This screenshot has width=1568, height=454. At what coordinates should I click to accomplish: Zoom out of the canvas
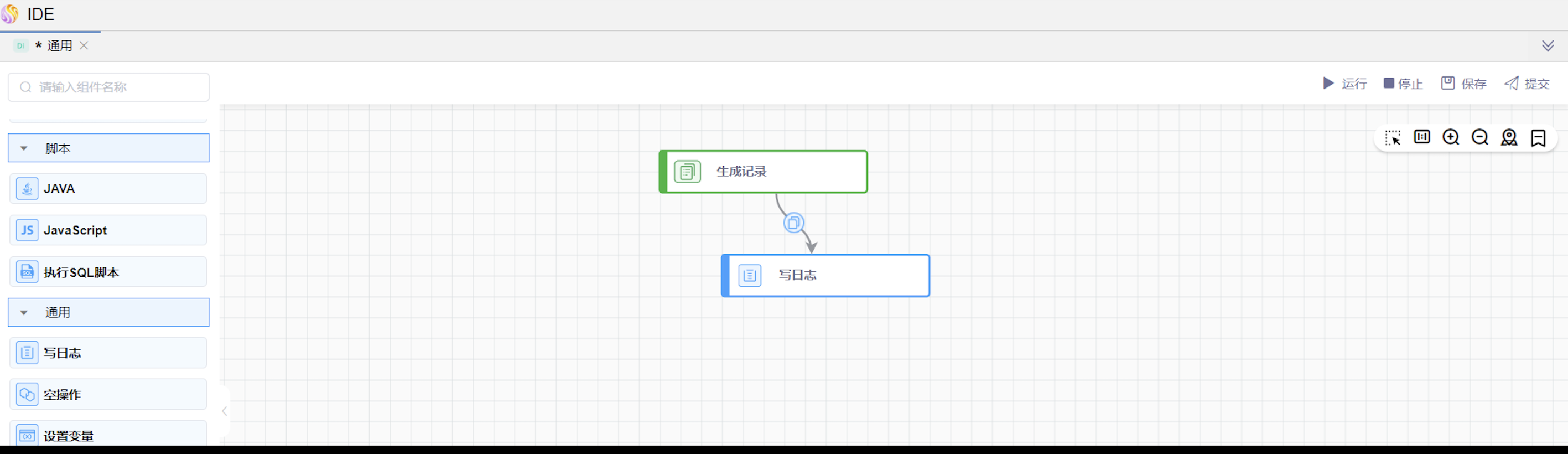[x=1479, y=137]
